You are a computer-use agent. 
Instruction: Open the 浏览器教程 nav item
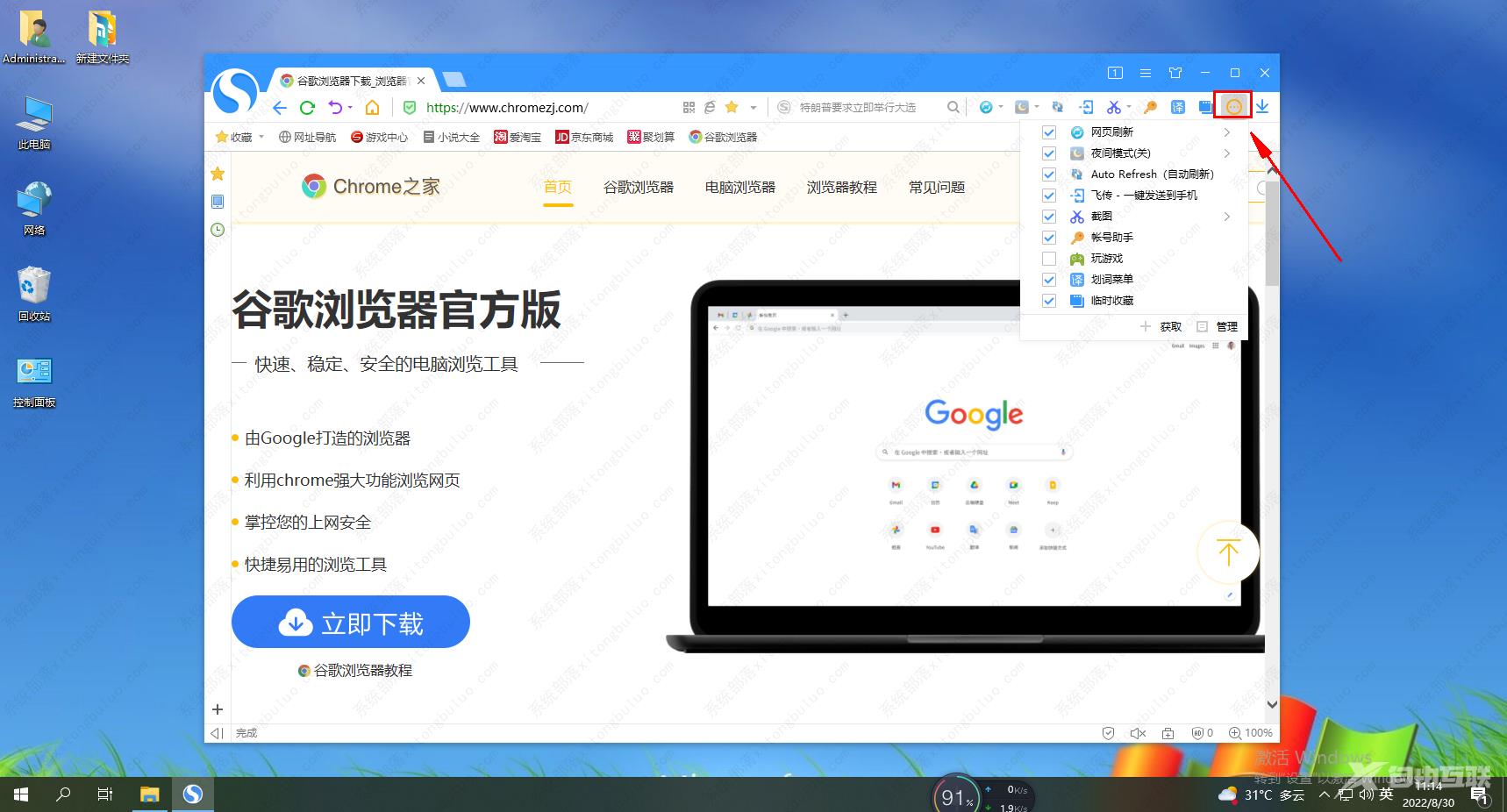click(x=842, y=187)
